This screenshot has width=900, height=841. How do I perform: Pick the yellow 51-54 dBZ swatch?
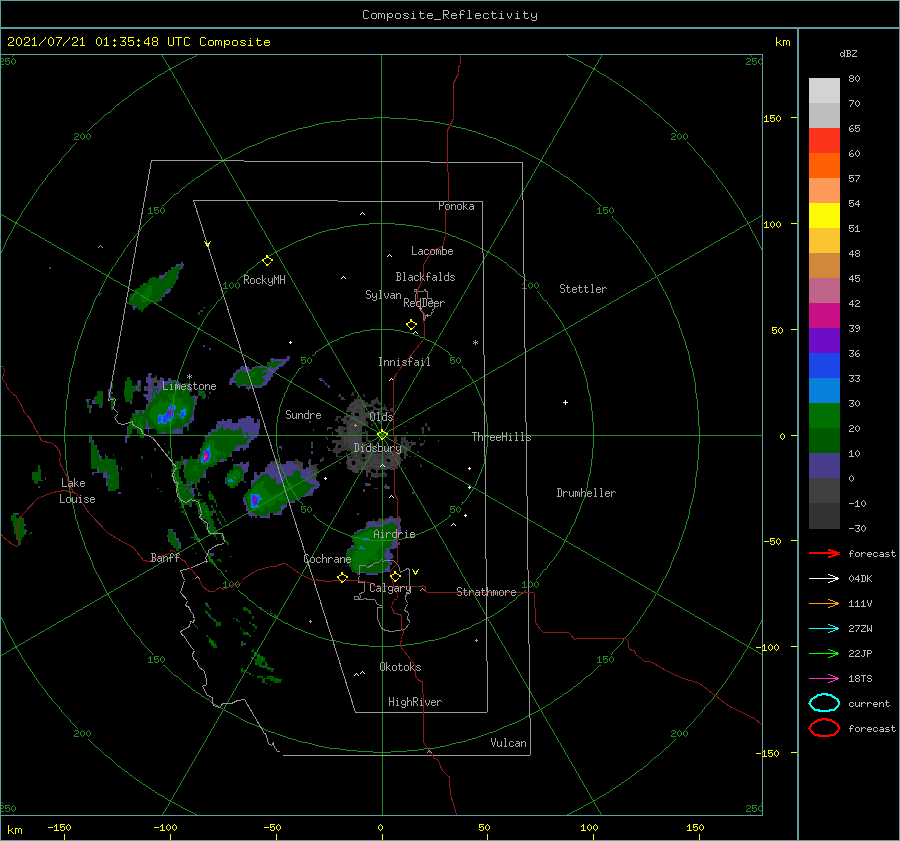[824, 216]
